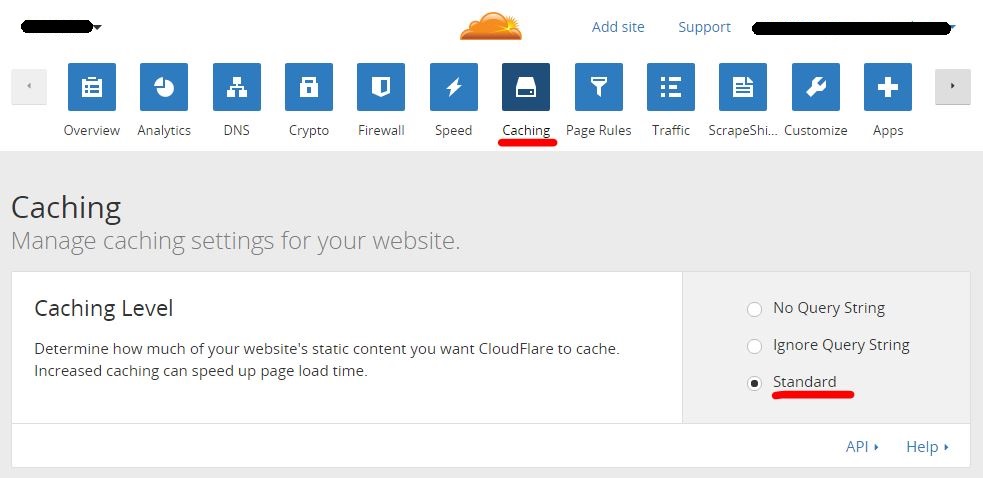983x478 pixels.
Task: Show more navigation items with right arrow
Action: coord(952,87)
